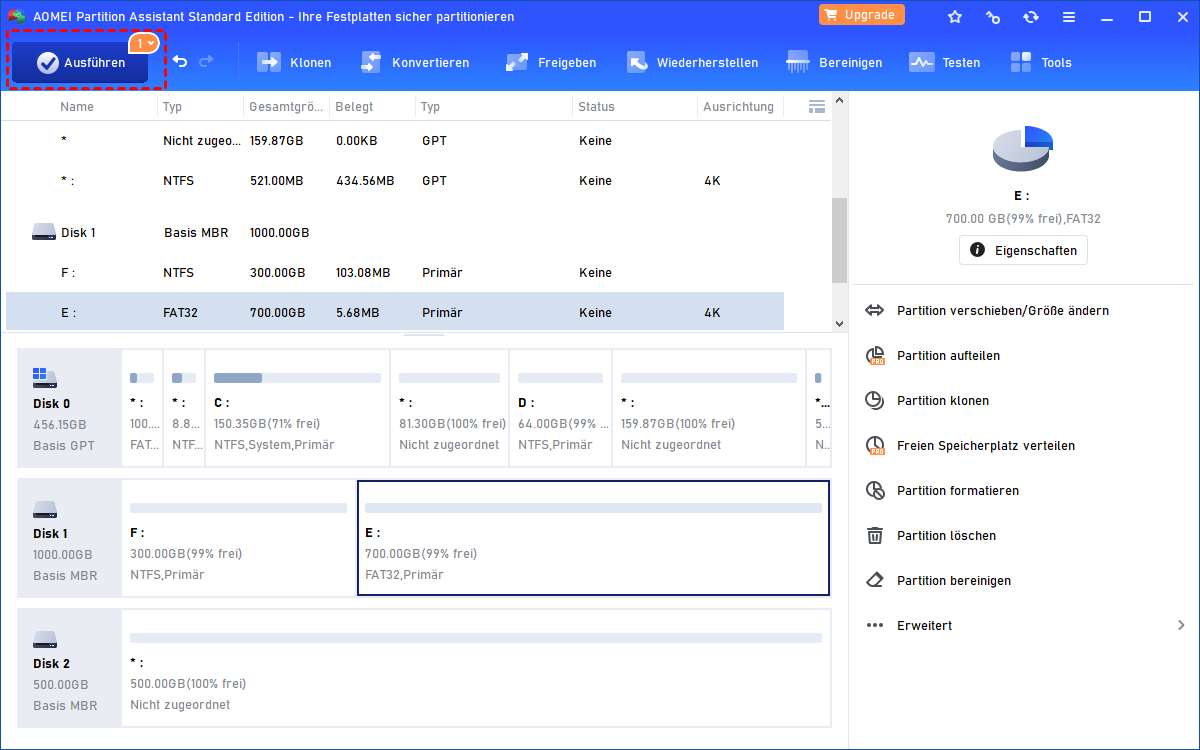This screenshot has width=1200, height=750.
Task: Select Disk 2 in disk map
Action: (69, 668)
